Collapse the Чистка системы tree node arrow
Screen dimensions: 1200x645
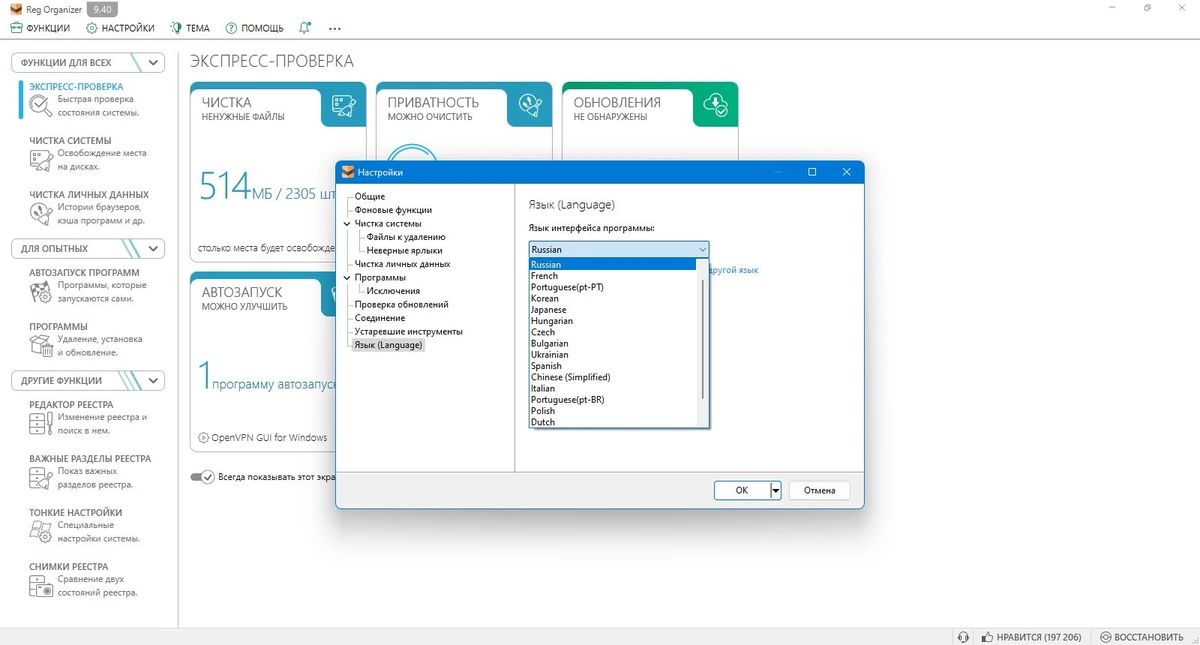pyautogui.click(x=347, y=224)
